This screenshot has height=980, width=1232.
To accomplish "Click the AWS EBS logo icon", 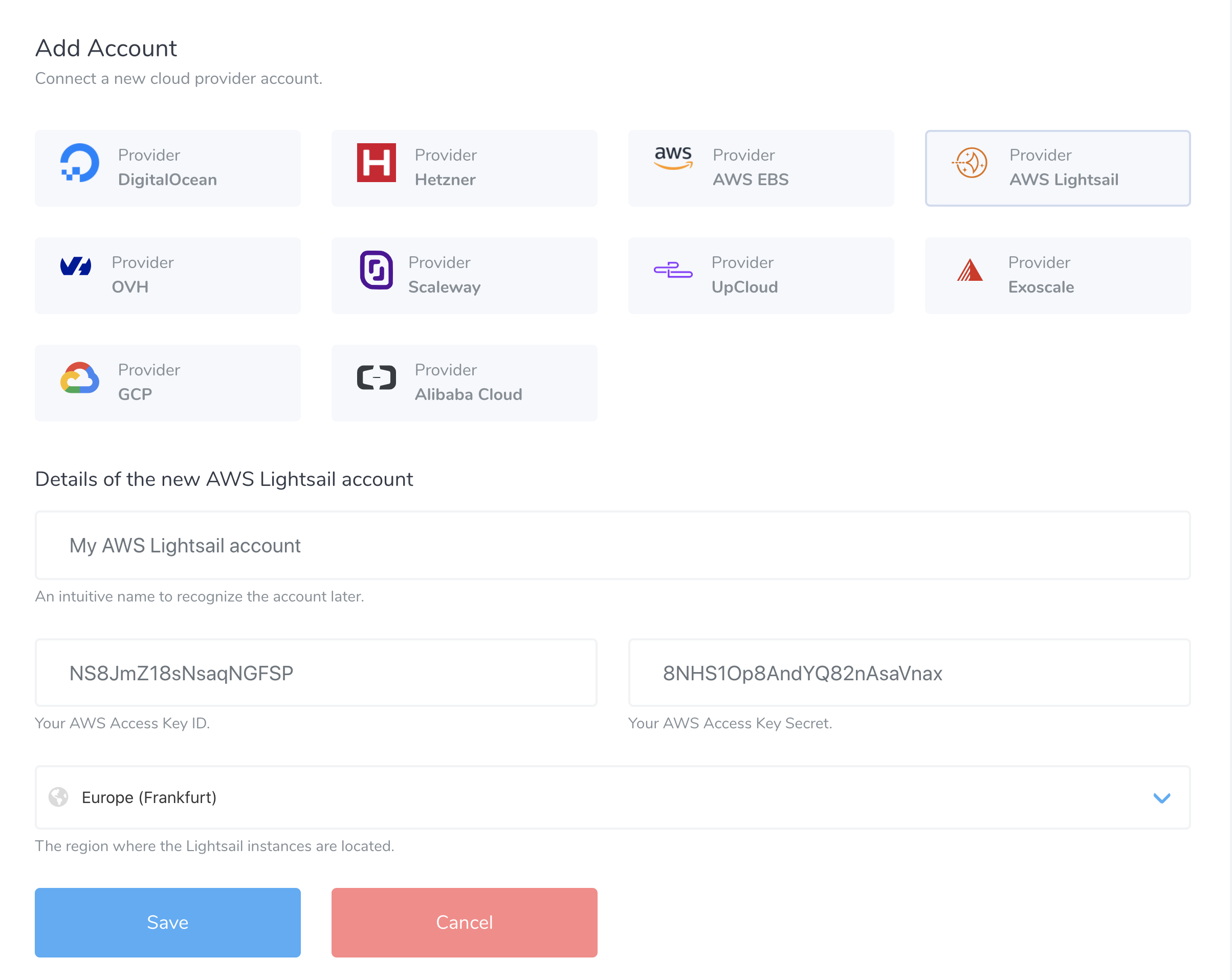I will [x=674, y=158].
